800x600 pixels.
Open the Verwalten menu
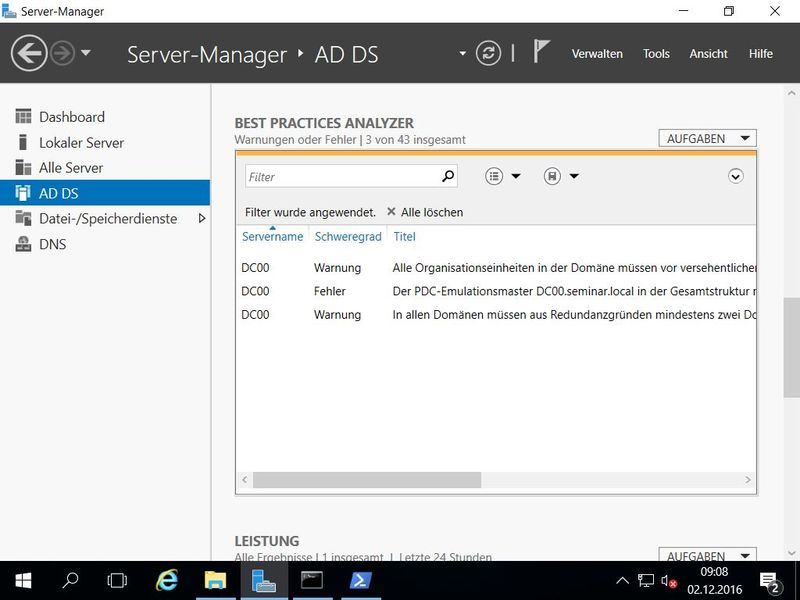coord(597,54)
